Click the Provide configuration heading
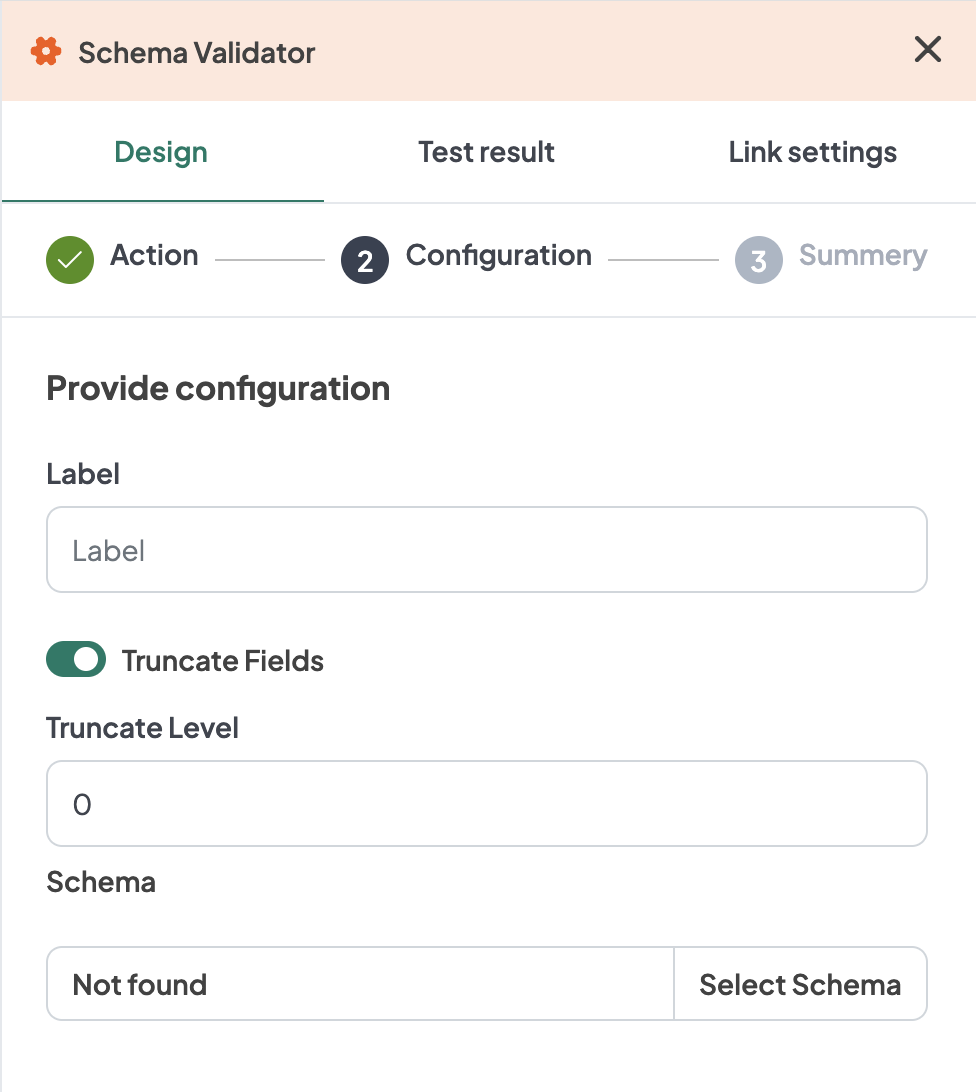 pyautogui.click(x=218, y=388)
